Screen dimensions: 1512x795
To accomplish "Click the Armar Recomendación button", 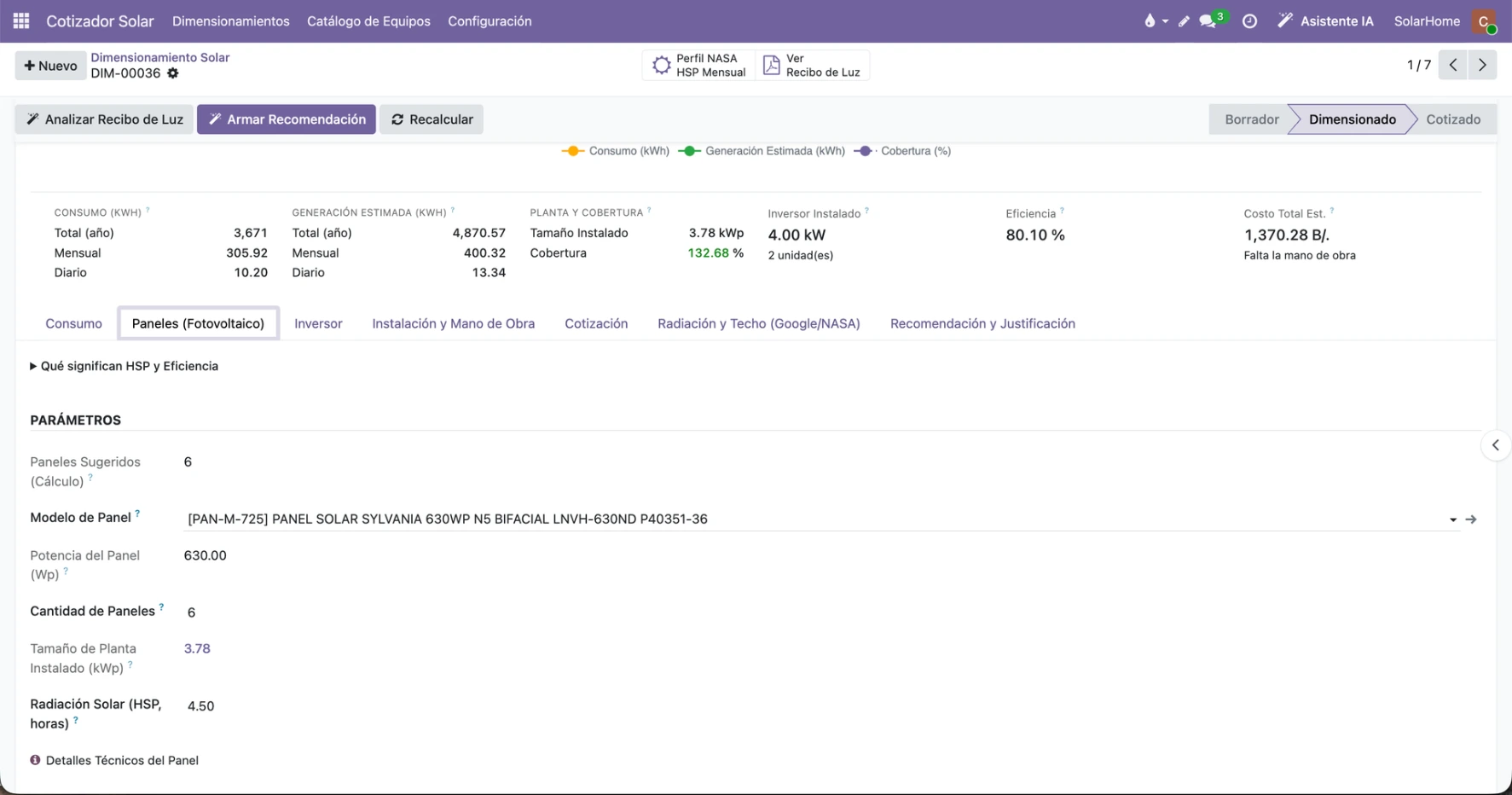I will (x=287, y=119).
